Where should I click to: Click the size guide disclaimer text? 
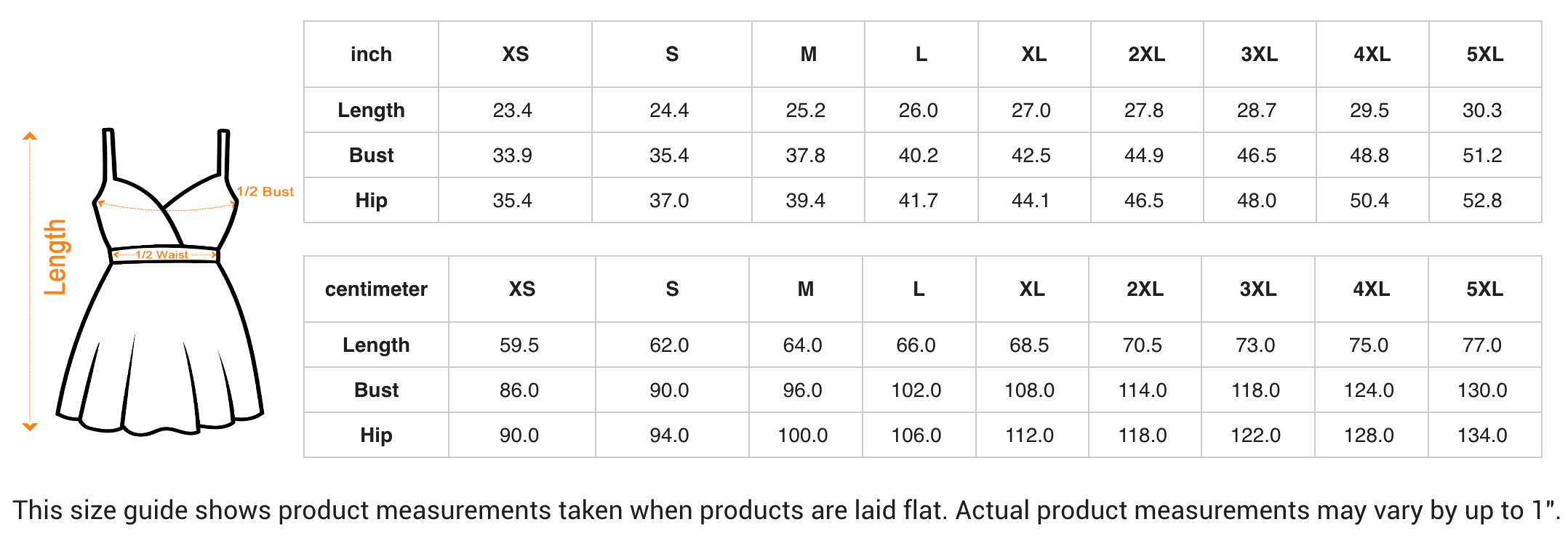(x=786, y=510)
